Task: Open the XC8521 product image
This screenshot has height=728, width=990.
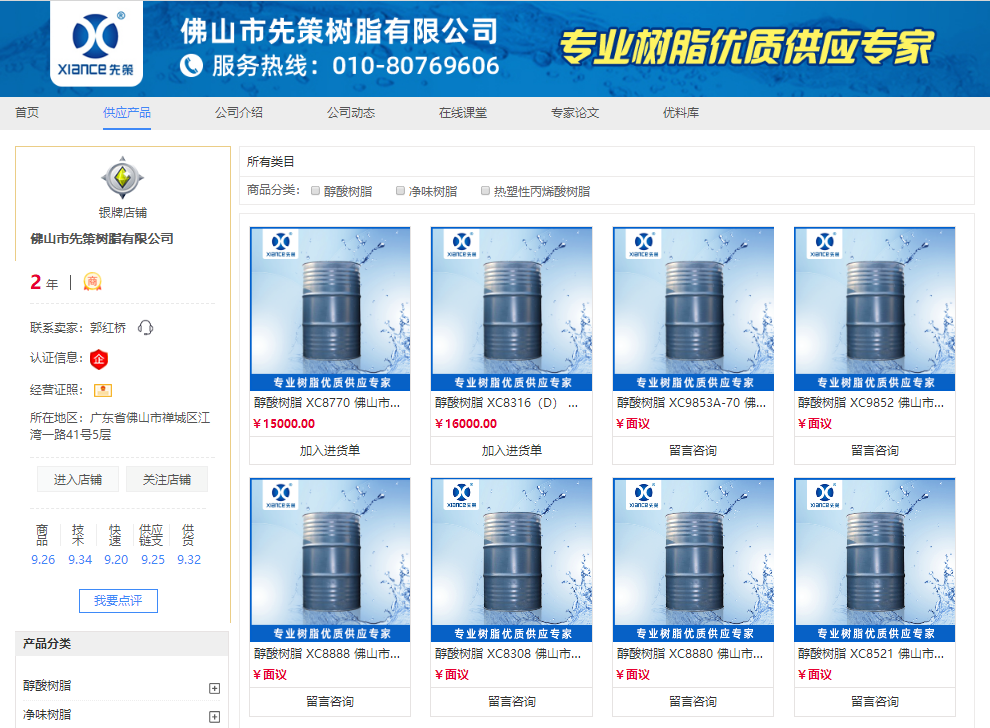Action: [x=874, y=560]
